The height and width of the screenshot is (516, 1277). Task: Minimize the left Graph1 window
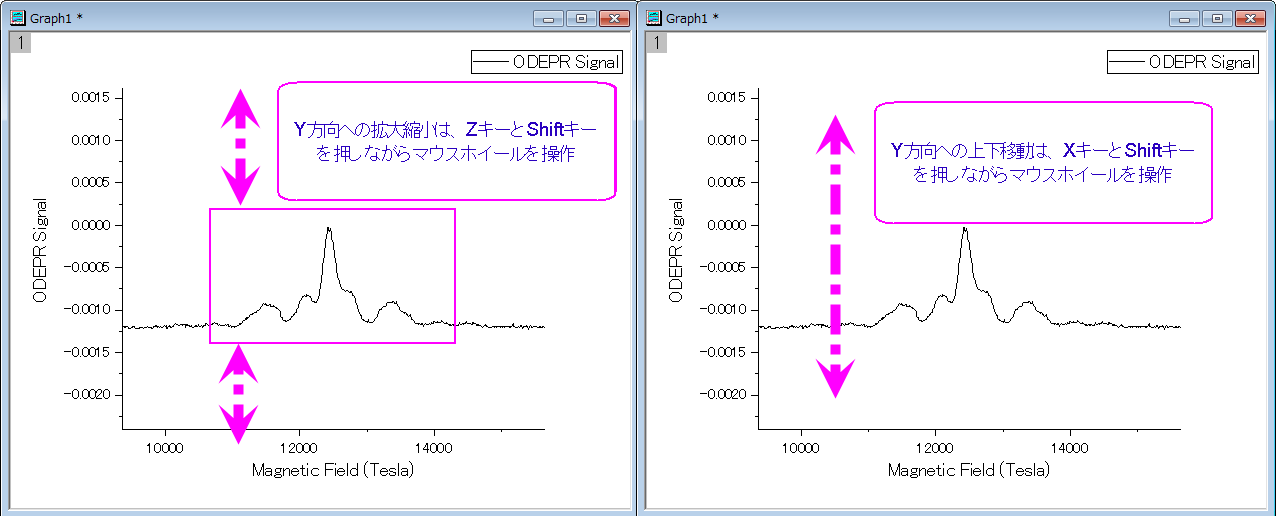pos(548,18)
